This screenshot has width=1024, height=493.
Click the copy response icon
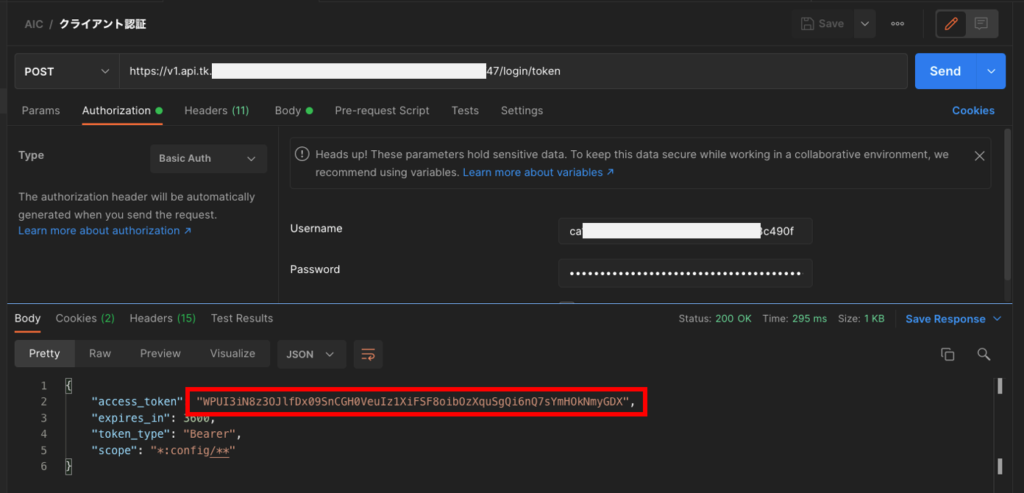tap(947, 354)
